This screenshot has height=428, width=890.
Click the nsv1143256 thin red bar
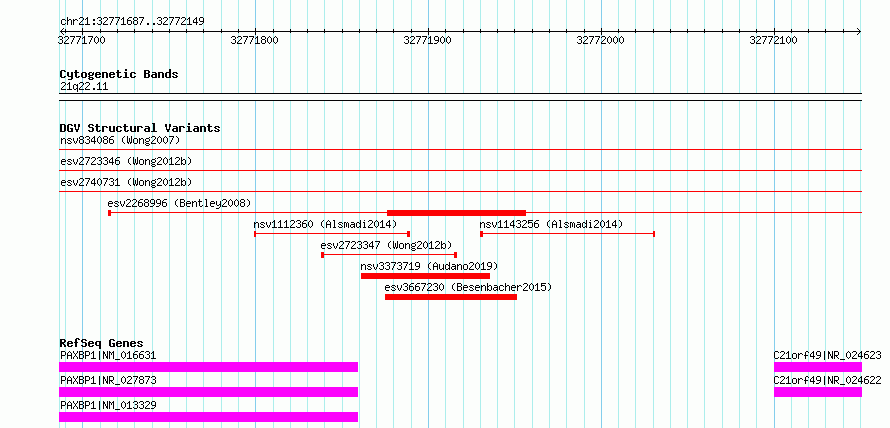(568, 234)
